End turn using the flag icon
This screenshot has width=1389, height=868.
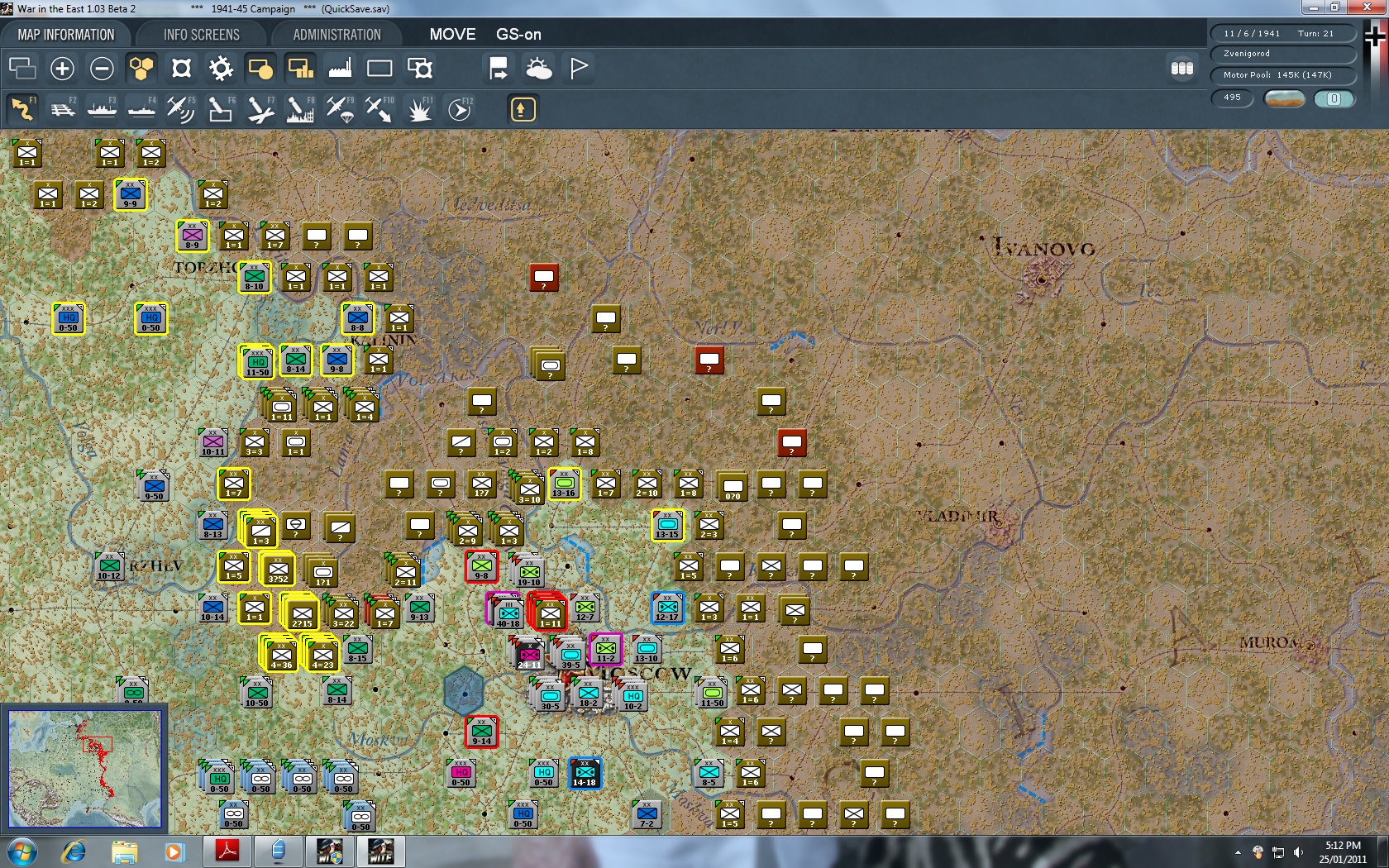point(579,68)
